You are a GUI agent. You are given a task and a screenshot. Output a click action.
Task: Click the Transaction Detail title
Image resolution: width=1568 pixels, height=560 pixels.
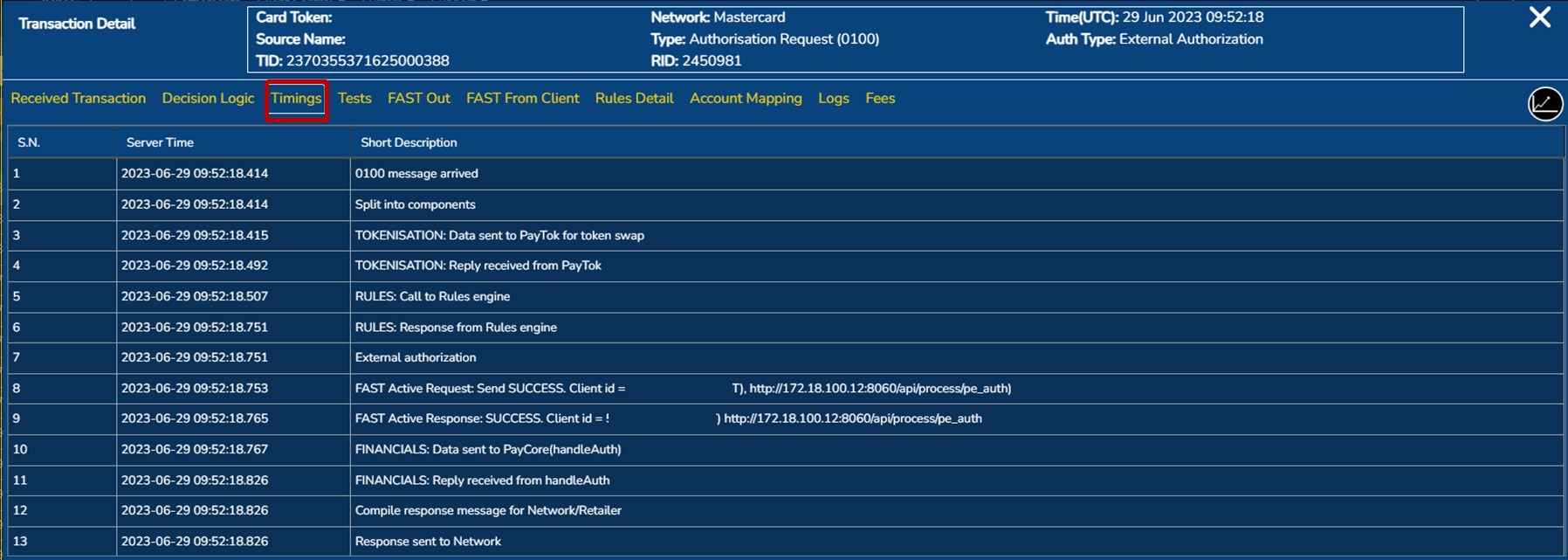[x=77, y=24]
